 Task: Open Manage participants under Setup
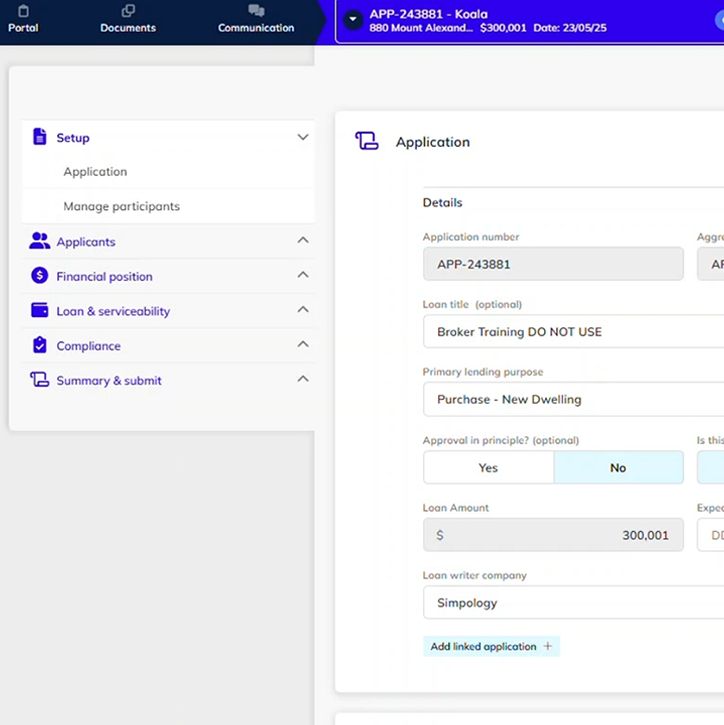pyautogui.click(x=121, y=206)
